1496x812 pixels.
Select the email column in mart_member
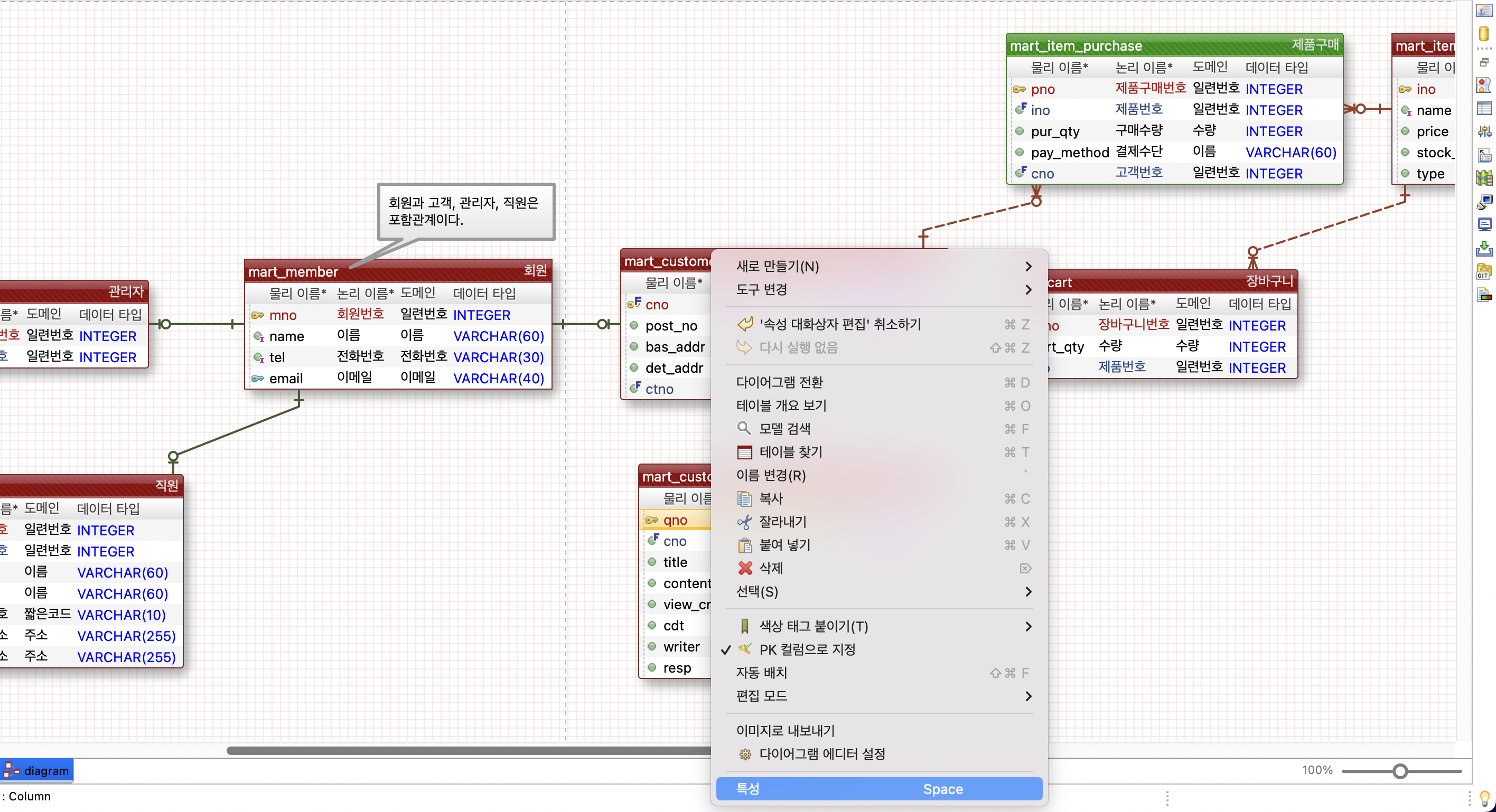point(398,379)
